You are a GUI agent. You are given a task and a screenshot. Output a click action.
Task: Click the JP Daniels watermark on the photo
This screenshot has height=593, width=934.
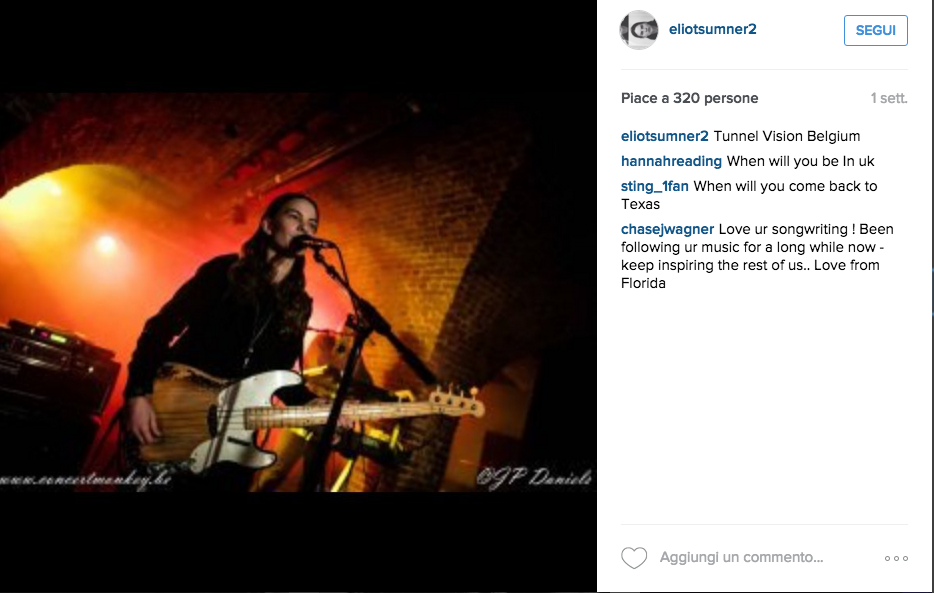tap(534, 479)
